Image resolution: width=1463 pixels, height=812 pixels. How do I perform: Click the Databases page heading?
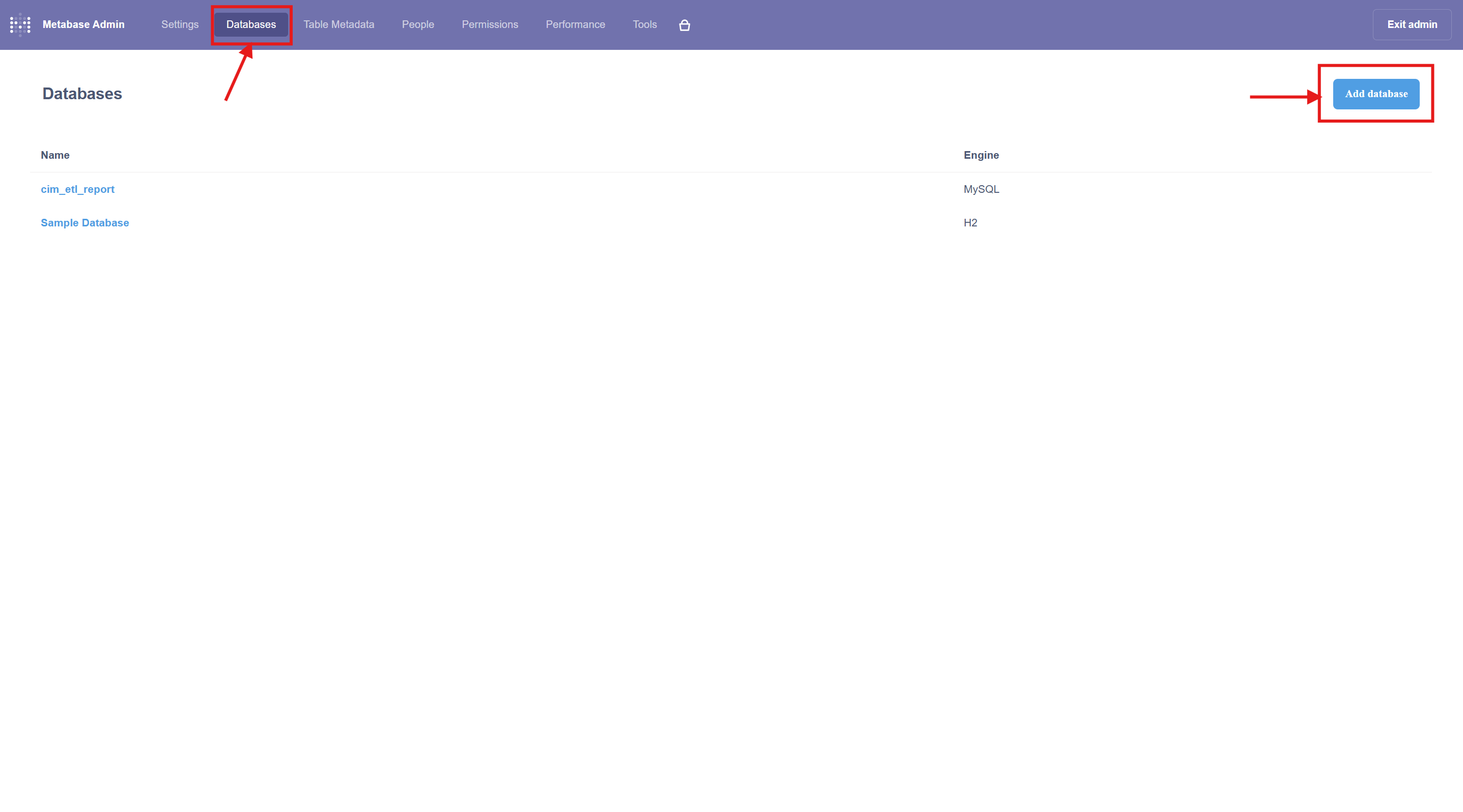click(x=82, y=94)
